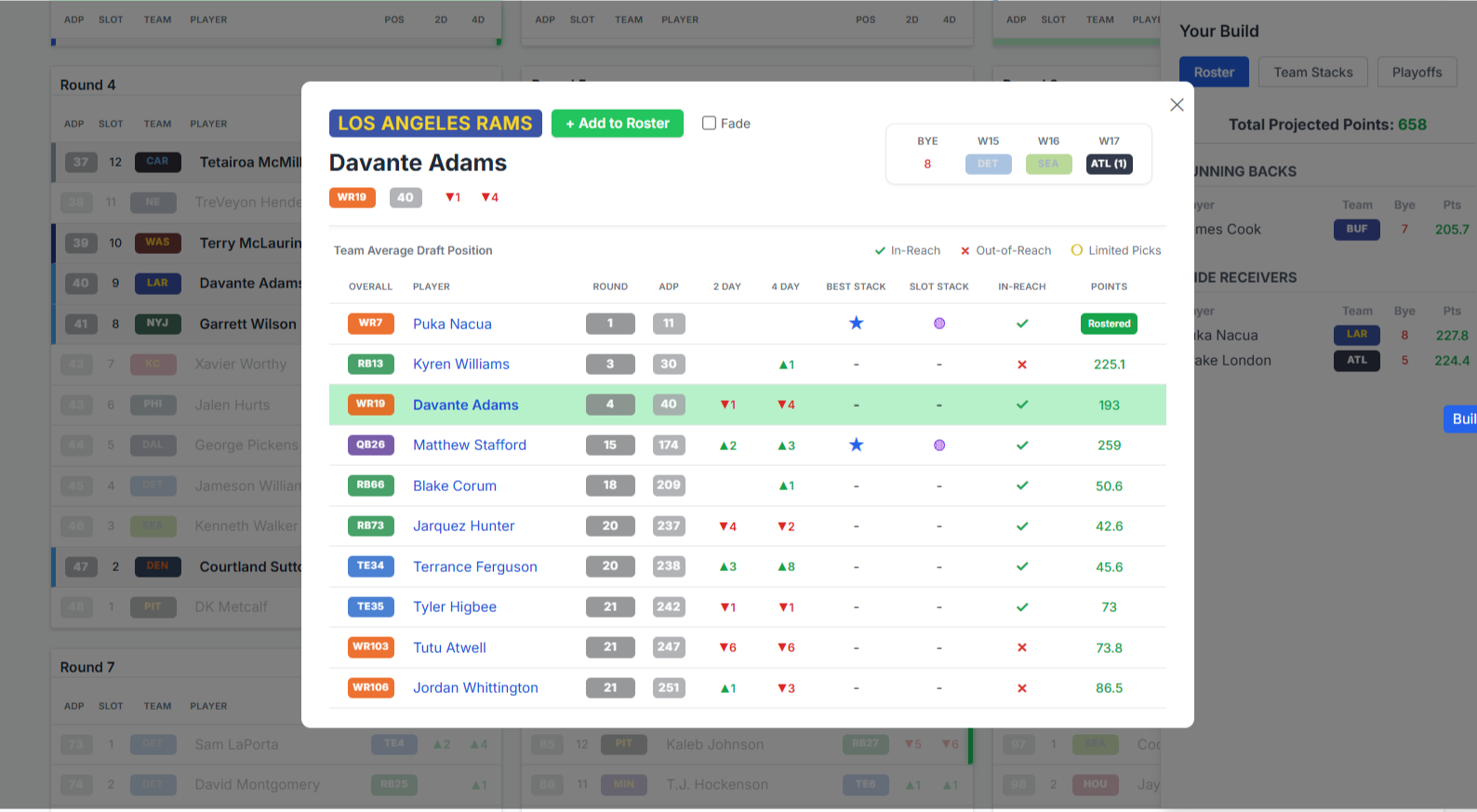
Task: Click the Add to Roster button
Action: (x=617, y=123)
